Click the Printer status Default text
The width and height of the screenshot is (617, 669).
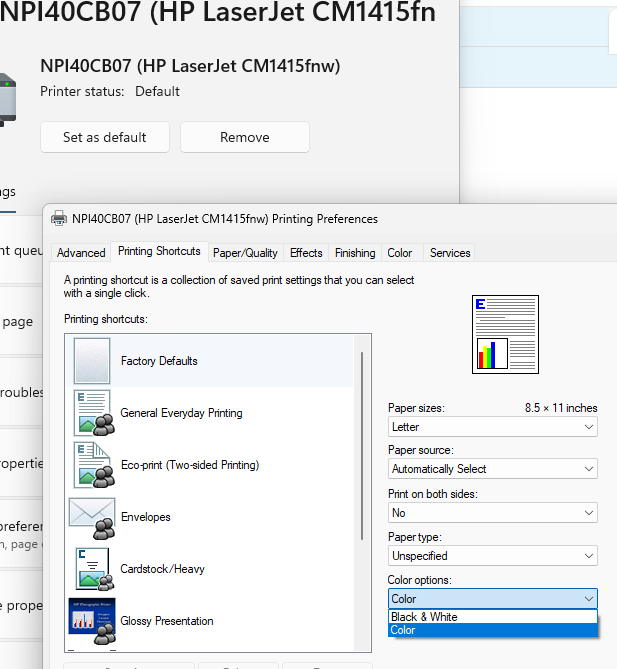tap(110, 91)
